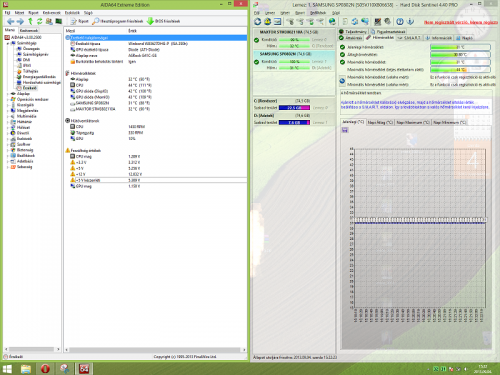The width and height of the screenshot is (500, 375).
Task: Go forward with AIDA64 blue right arrow
Action: point(20,21)
